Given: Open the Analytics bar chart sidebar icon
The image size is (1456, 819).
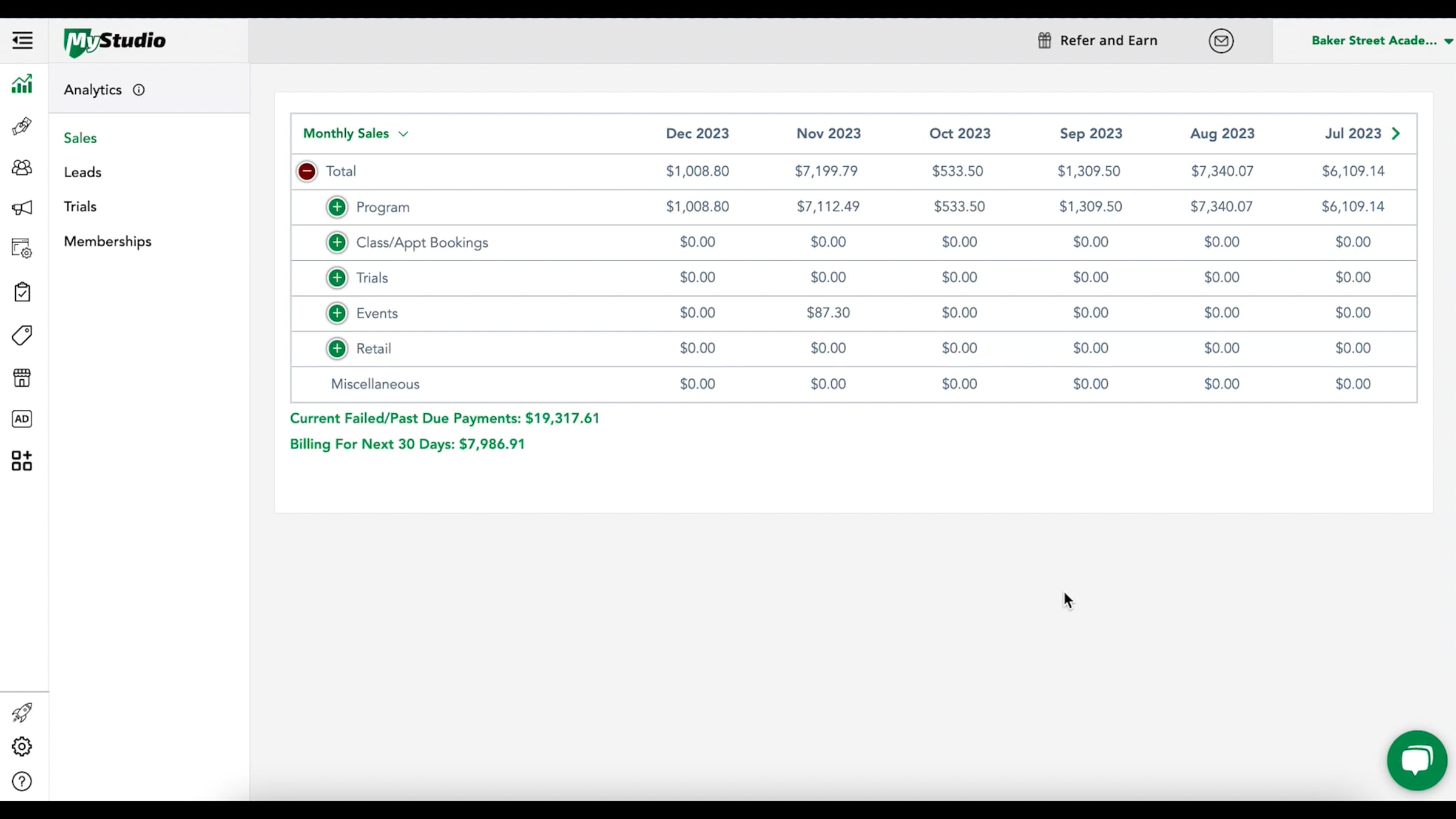Looking at the screenshot, I should (22, 84).
